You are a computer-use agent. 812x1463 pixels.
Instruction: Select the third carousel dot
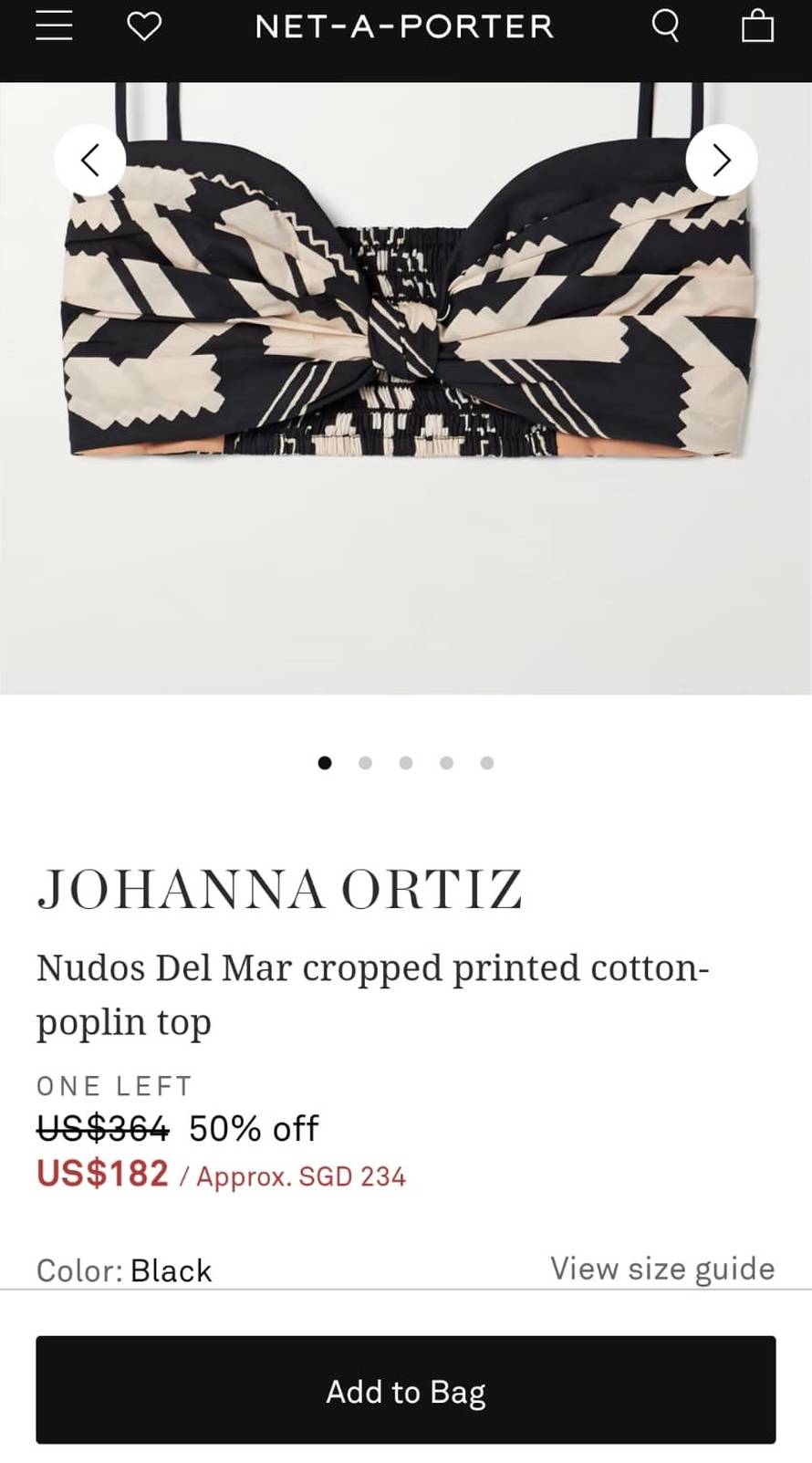click(x=406, y=763)
